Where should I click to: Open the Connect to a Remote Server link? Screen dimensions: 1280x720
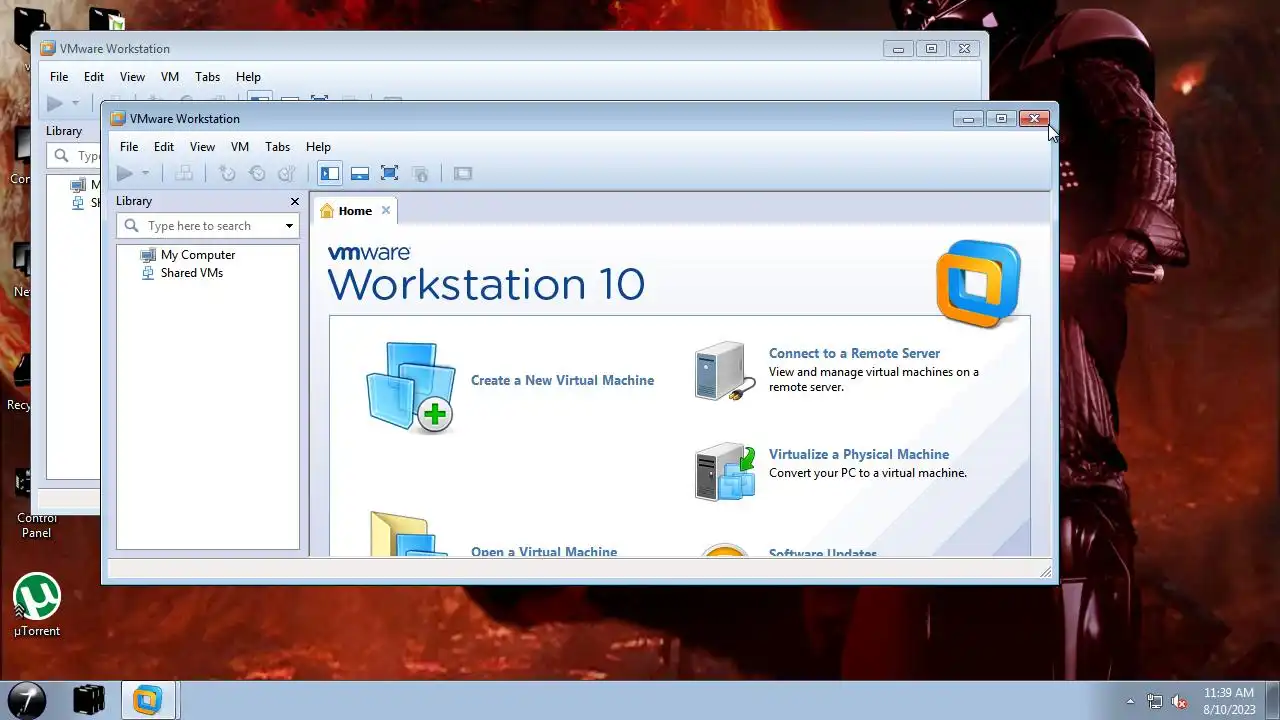point(854,353)
